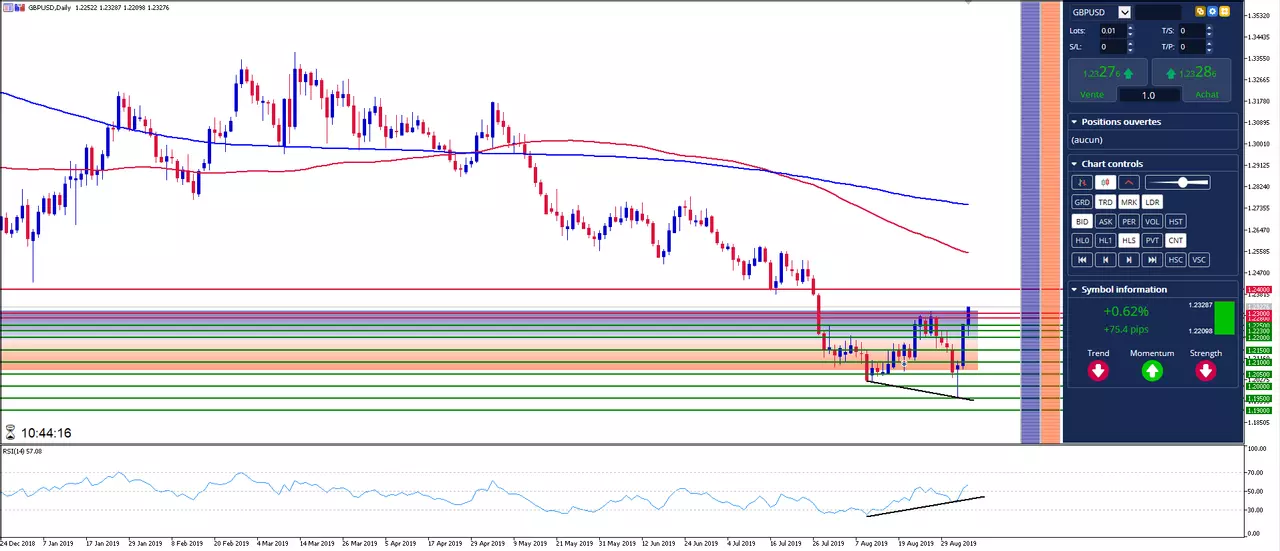Toggle the HL0 option
The image size is (1280, 551).
[x=1082, y=240]
